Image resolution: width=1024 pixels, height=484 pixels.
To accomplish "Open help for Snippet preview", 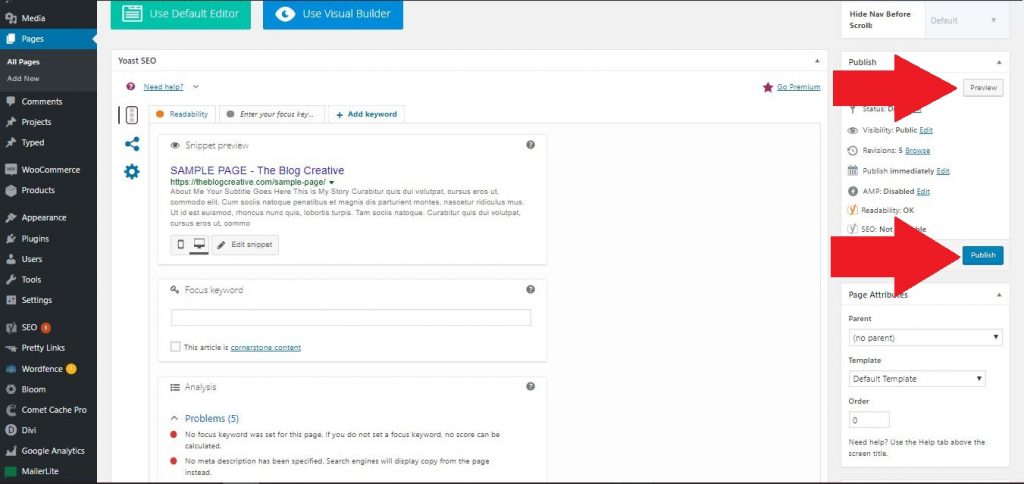I will (530, 145).
